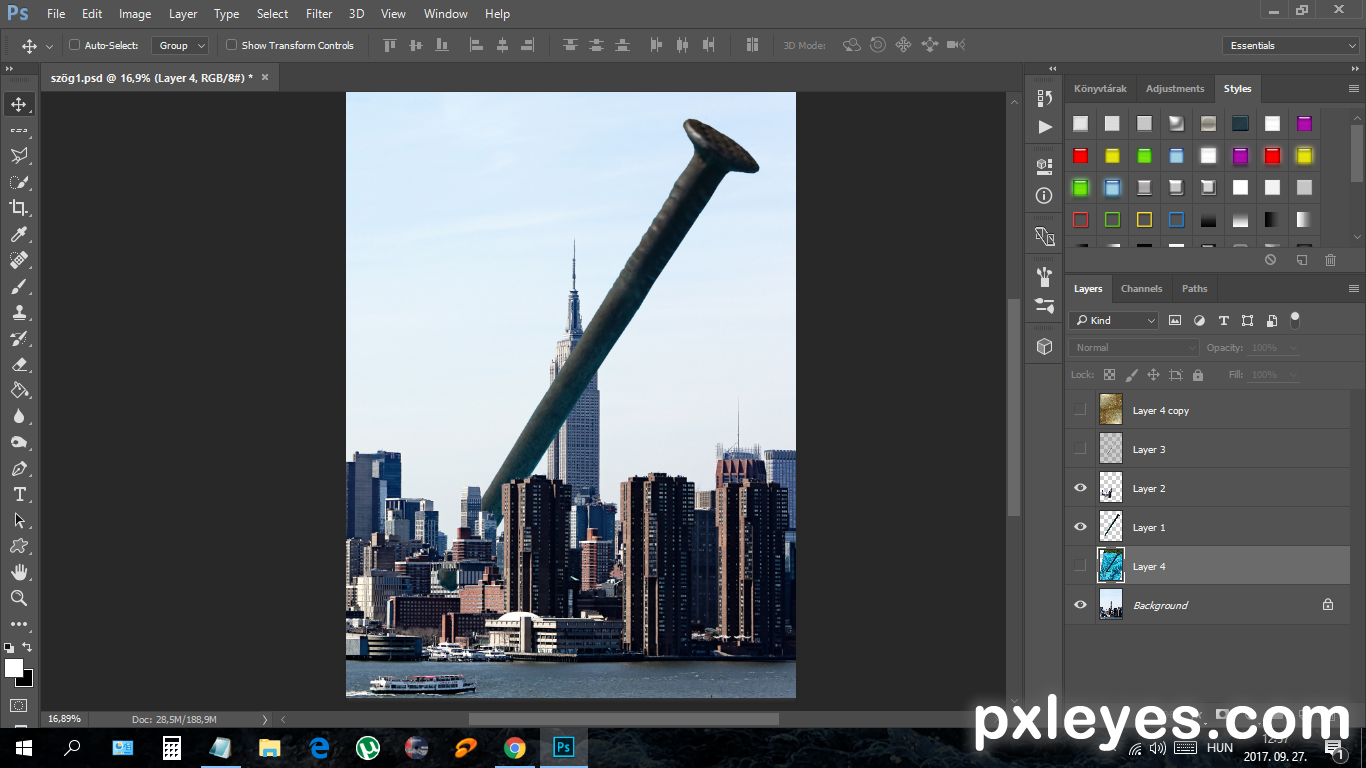Screen dimensions: 1366x768
Task: Open Chrome from the Windows taskbar
Action: 514,748
